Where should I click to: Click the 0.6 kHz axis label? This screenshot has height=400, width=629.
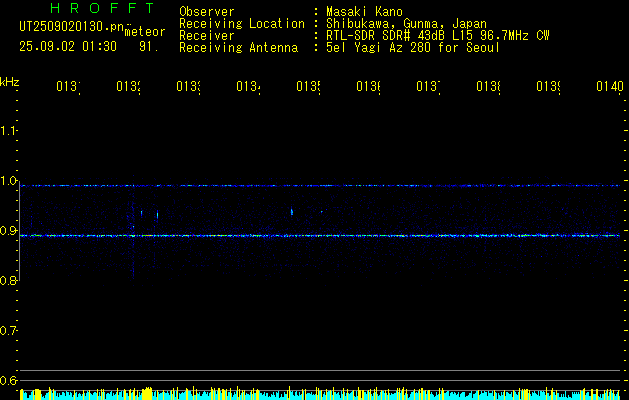[8, 380]
